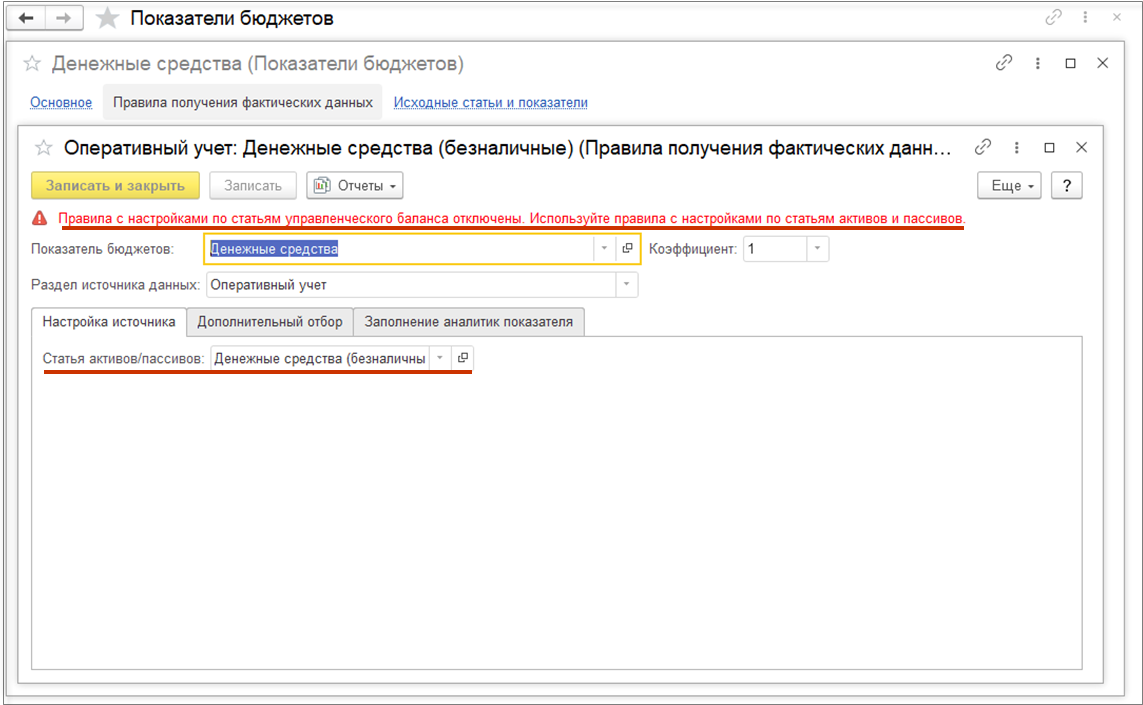The width and height of the screenshot is (1143, 705).
Task: Click the red warning message text
Action: click(512, 218)
